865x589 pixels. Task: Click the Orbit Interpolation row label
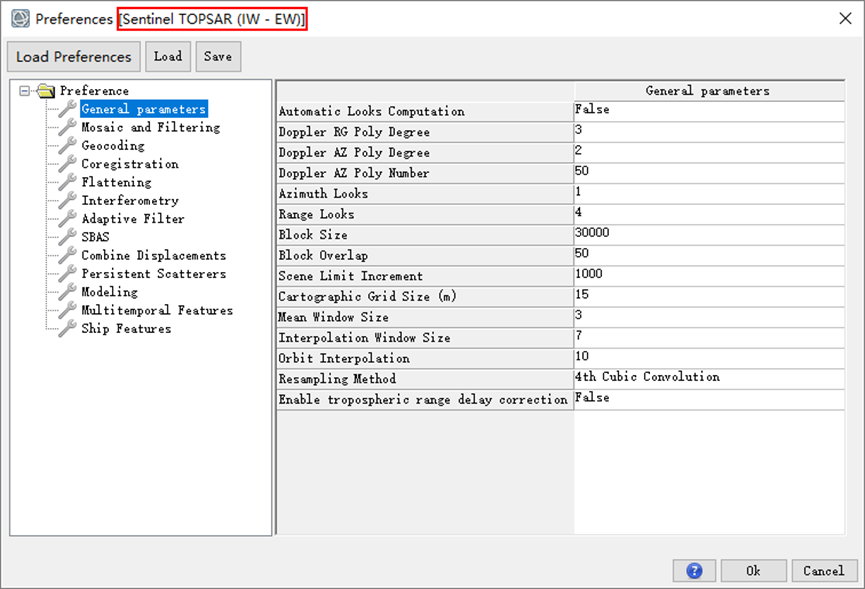pos(344,358)
